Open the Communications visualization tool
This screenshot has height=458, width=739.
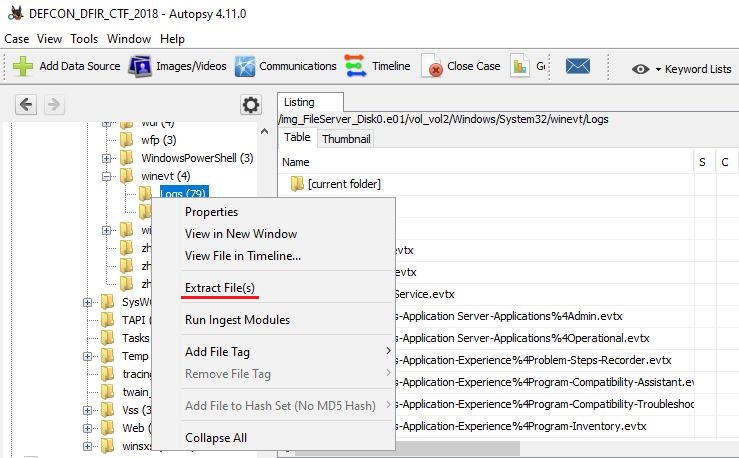244,67
